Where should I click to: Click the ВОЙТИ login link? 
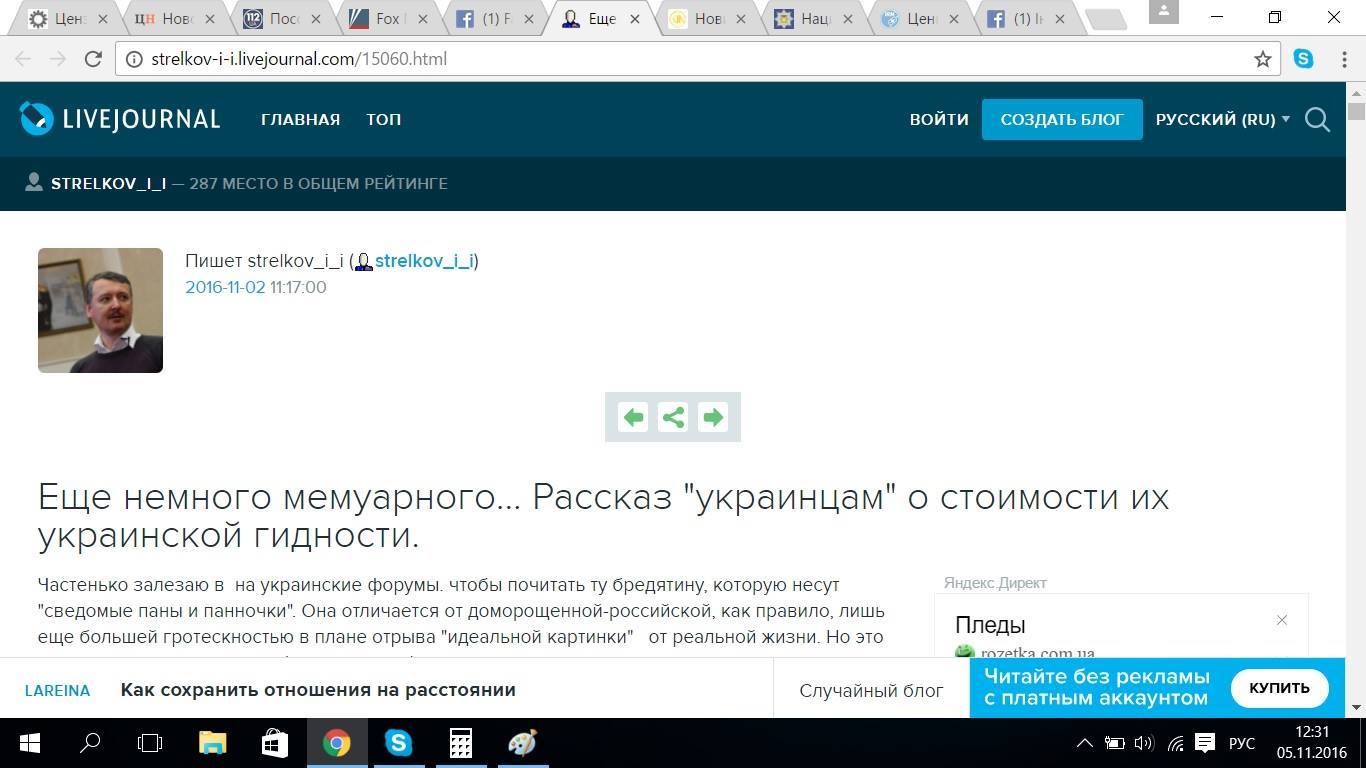939,119
